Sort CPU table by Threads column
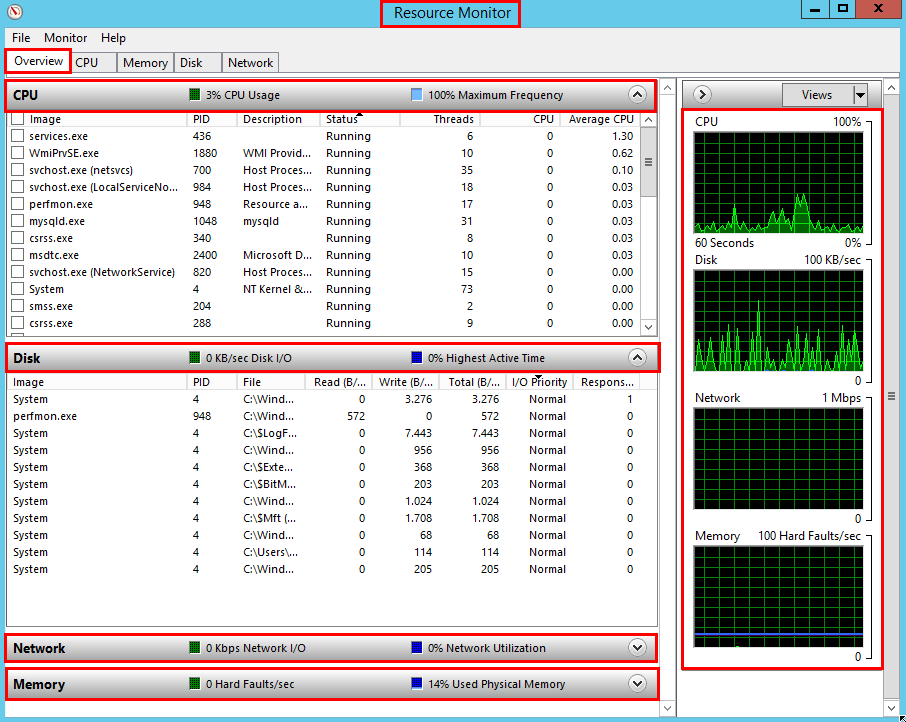 click(x=440, y=119)
